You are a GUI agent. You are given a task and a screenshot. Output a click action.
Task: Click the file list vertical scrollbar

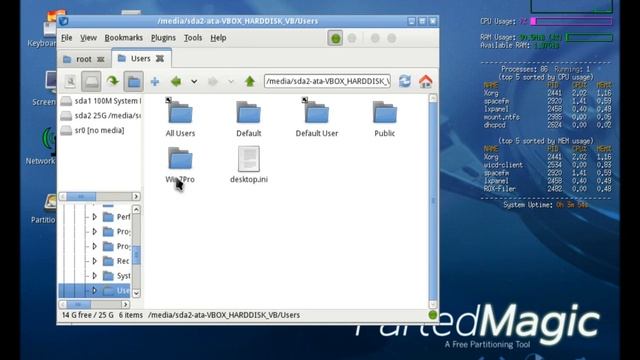pos(433,201)
